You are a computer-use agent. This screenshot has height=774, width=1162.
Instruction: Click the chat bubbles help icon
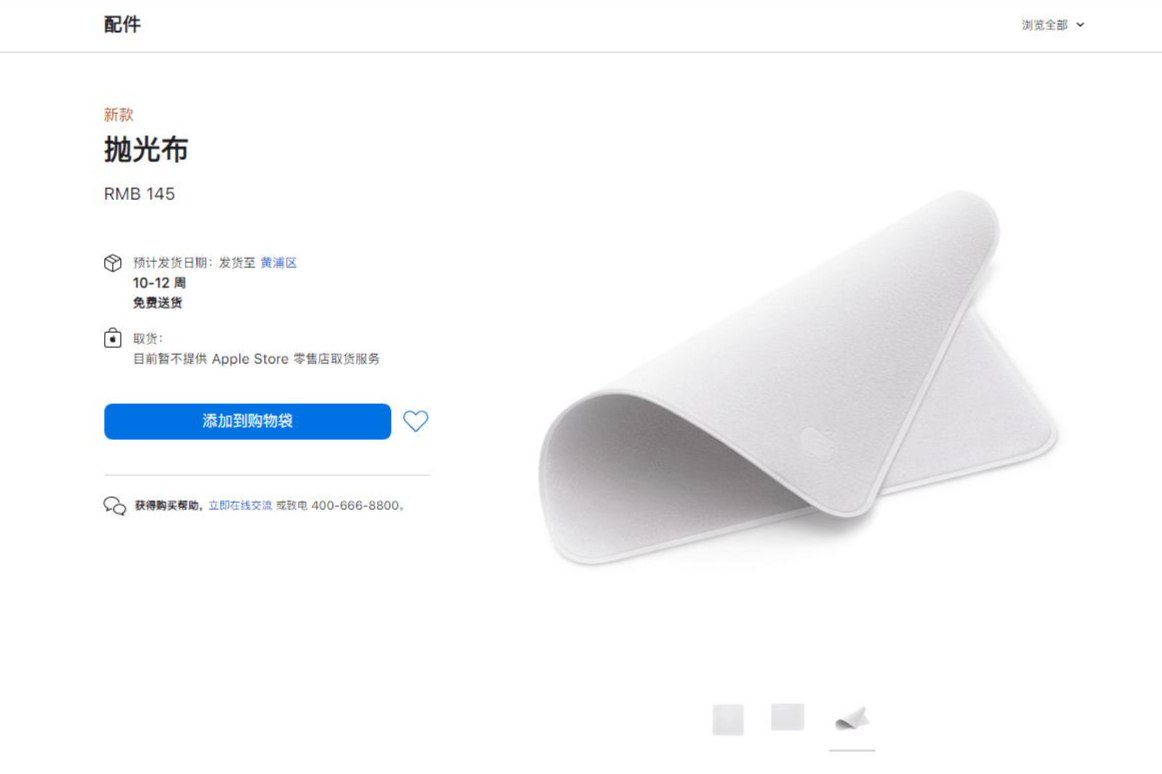click(x=115, y=506)
